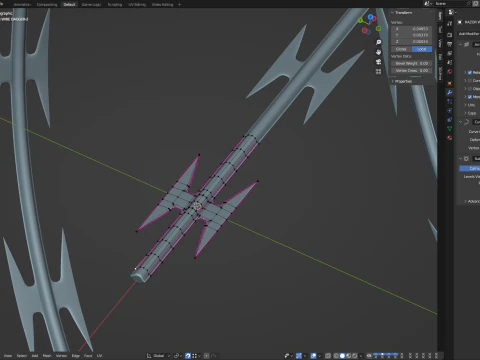Switch to Compositing workspace tab
The height and width of the screenshot is (360, 480).
(47, 4)
